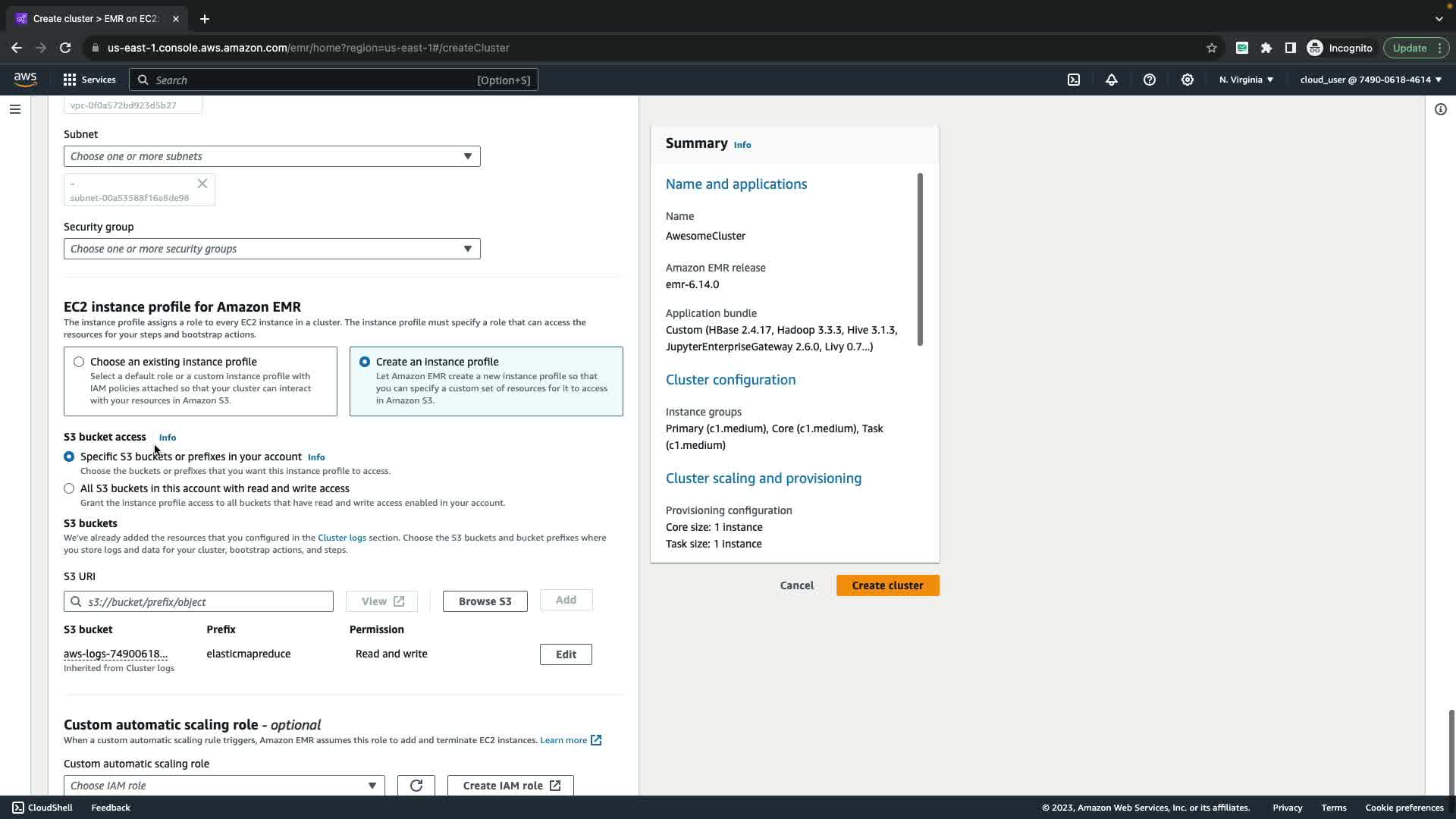This screenshot has height=819, width=1456.
Task: Expand the Security group dropdown
Action: click(271, 249)
